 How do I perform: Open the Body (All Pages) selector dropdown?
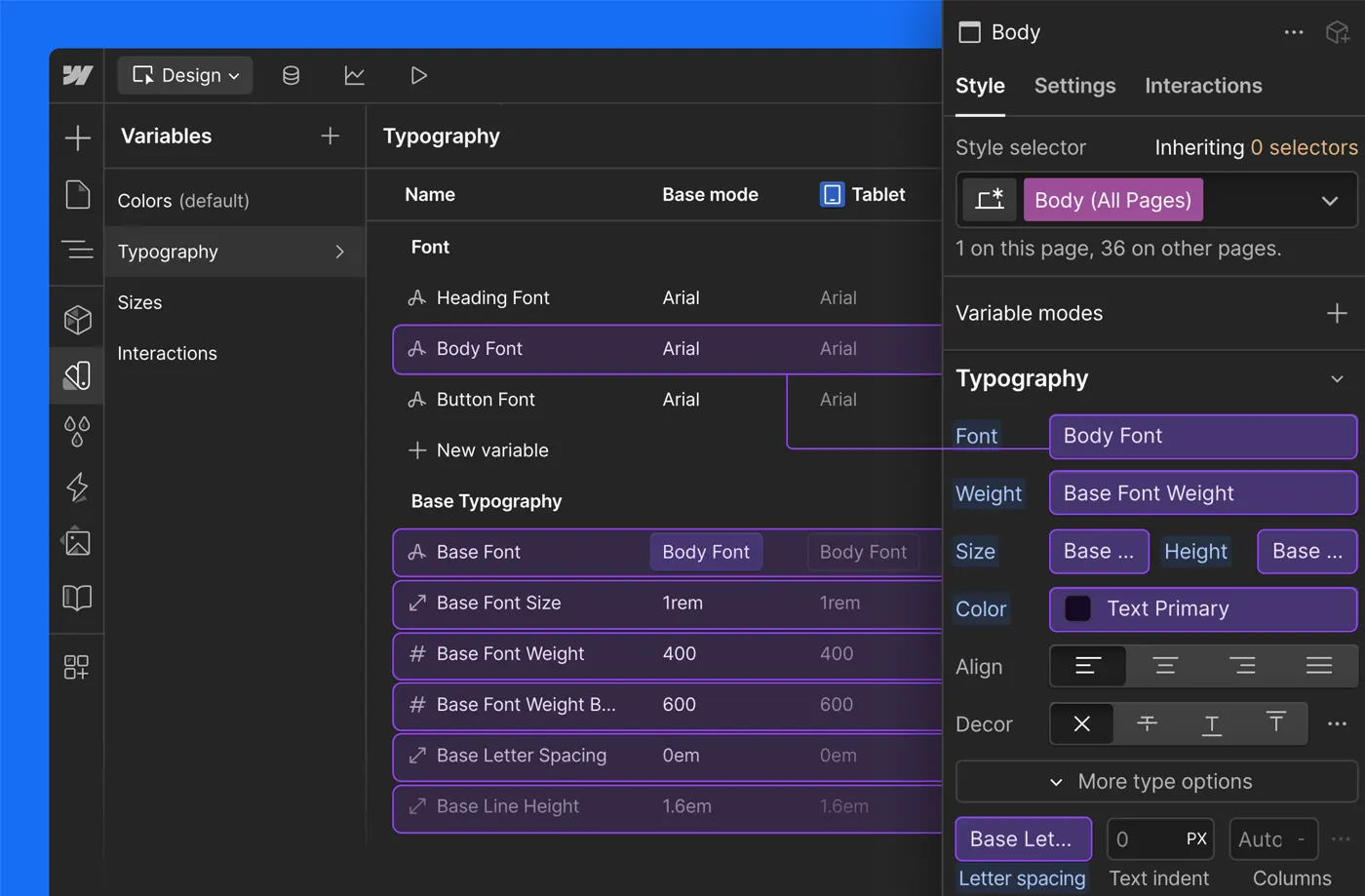pos(1330,200)
